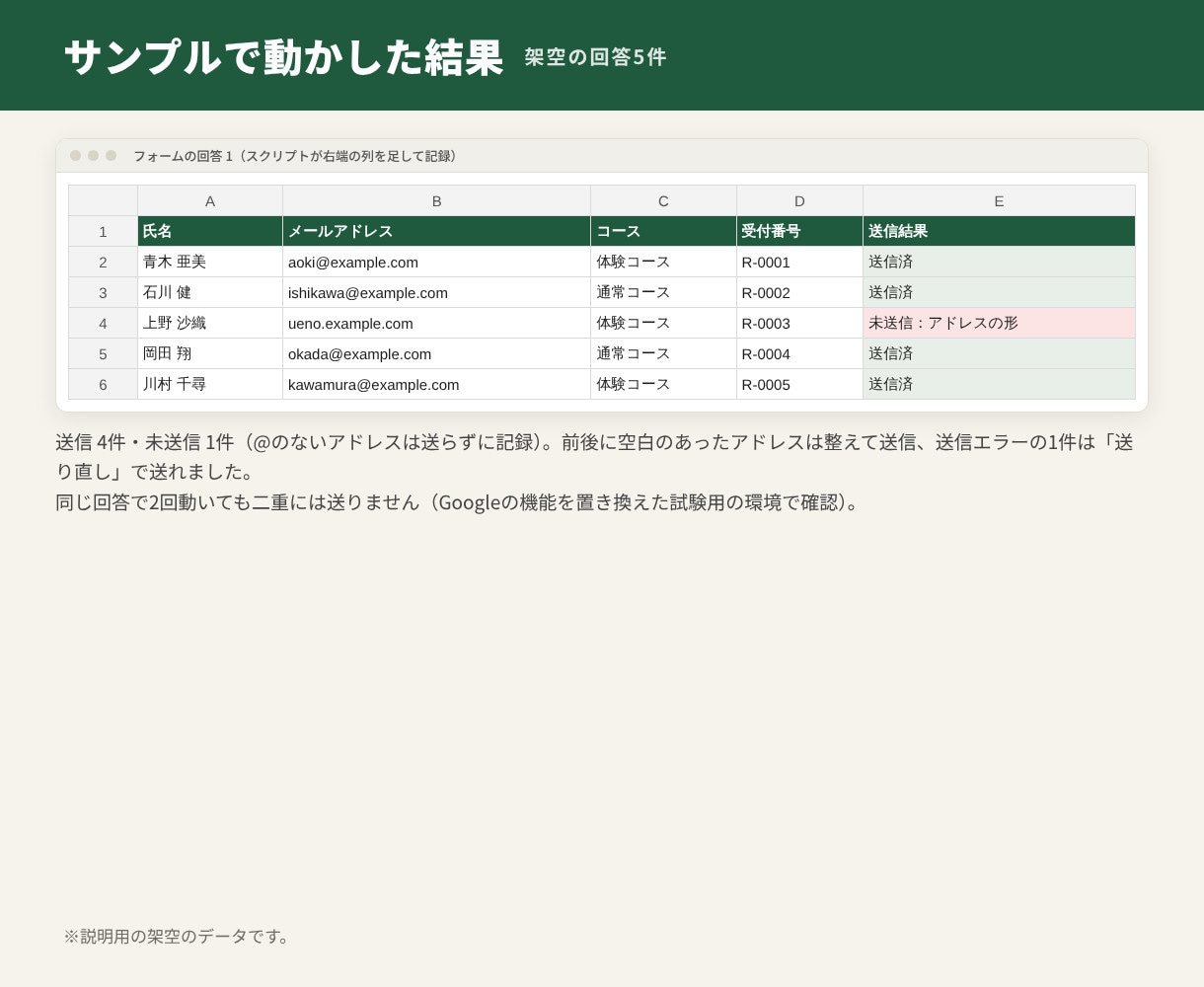The width and height of the screenshot is (1204, 987).
Task: Select row 5 number header
Action: 104,353
